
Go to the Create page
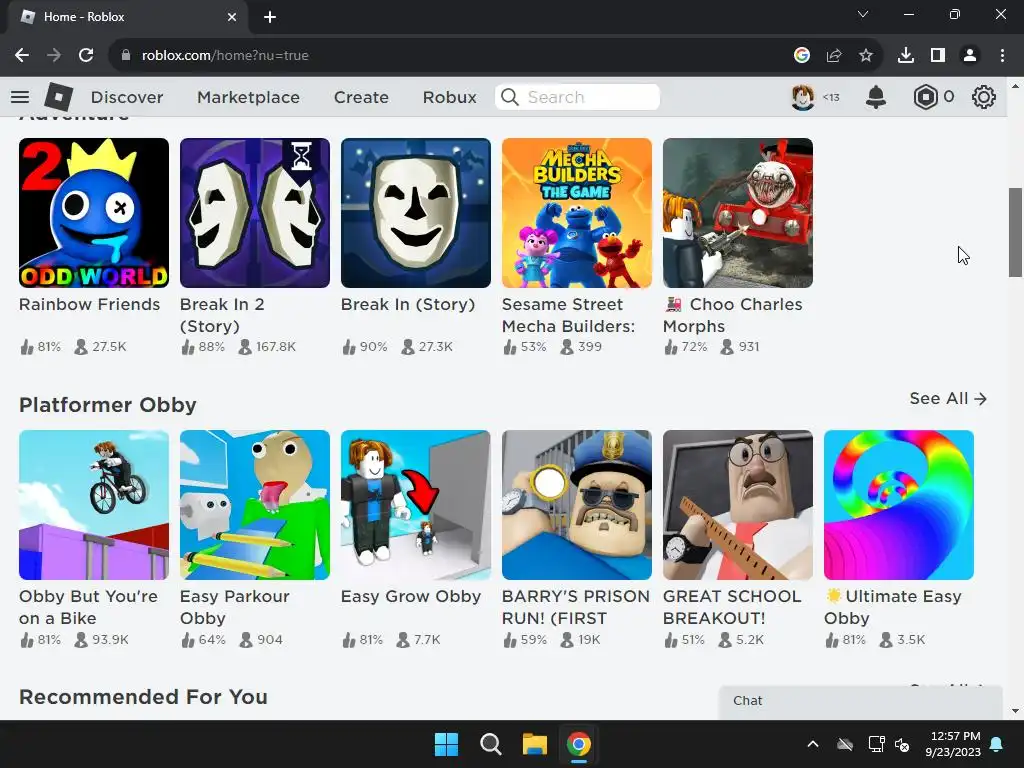point(361,97)
